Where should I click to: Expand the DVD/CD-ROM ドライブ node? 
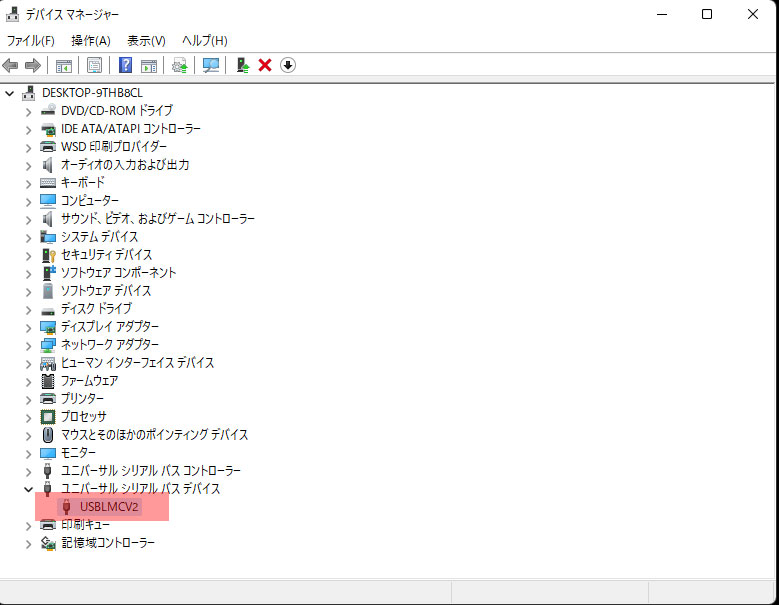click(28, 111)
